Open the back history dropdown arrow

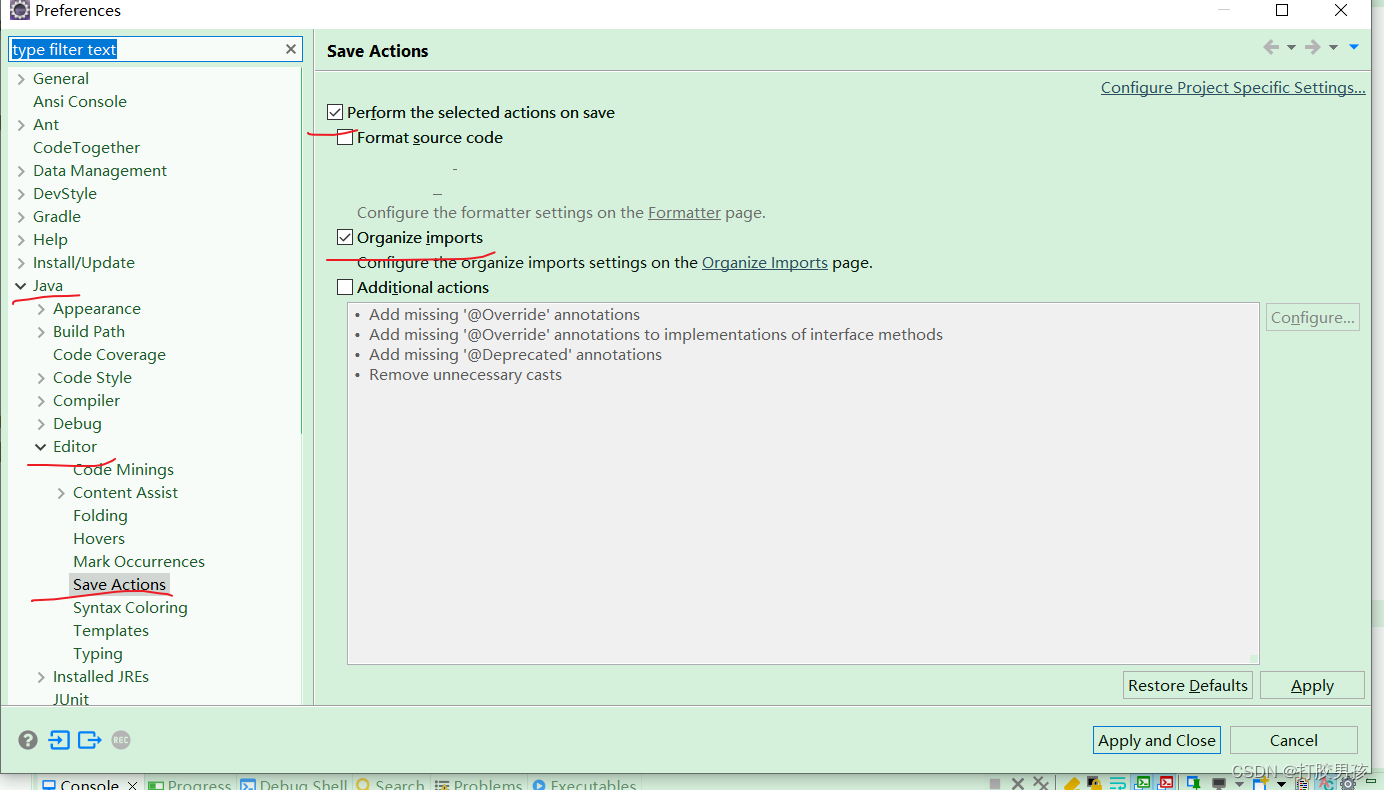[x=1291, y=48]
